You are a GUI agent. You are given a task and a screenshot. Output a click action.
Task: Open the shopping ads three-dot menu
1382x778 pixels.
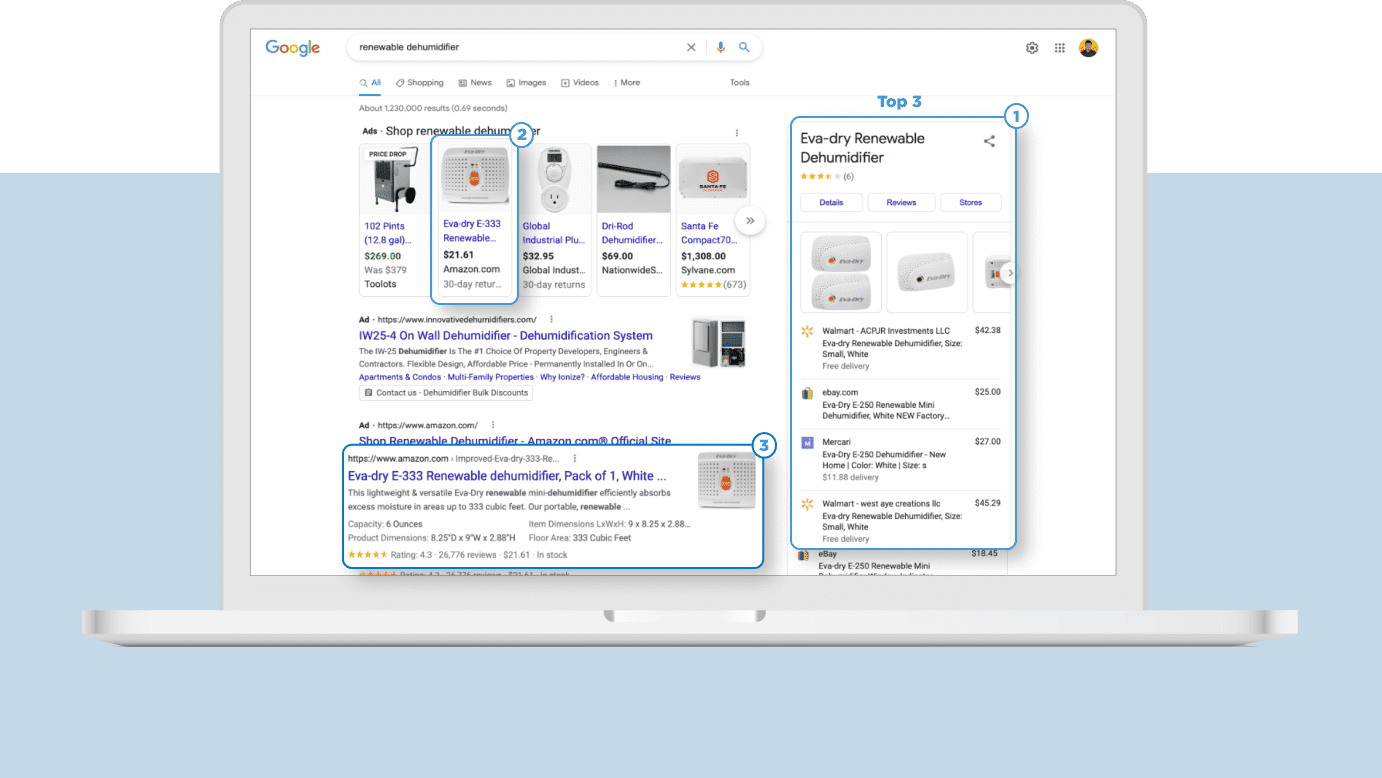(737, 132)
